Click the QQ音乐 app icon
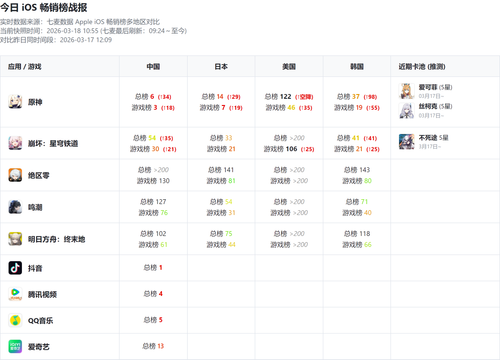The height and width of the screenshot is (360, 500). [x=15, y=320]
